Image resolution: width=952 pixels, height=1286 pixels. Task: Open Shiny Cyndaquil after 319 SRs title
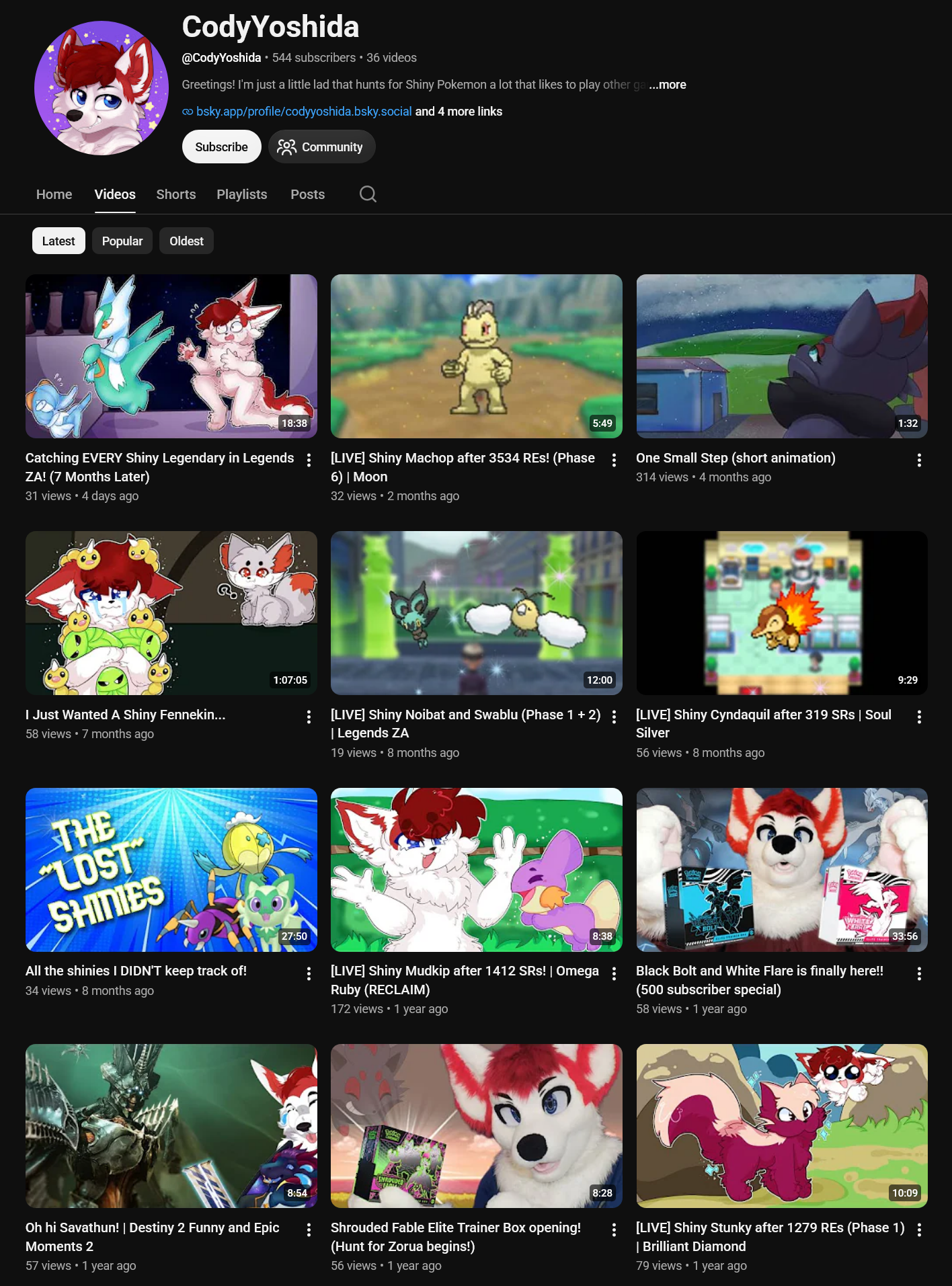(764, 724)
